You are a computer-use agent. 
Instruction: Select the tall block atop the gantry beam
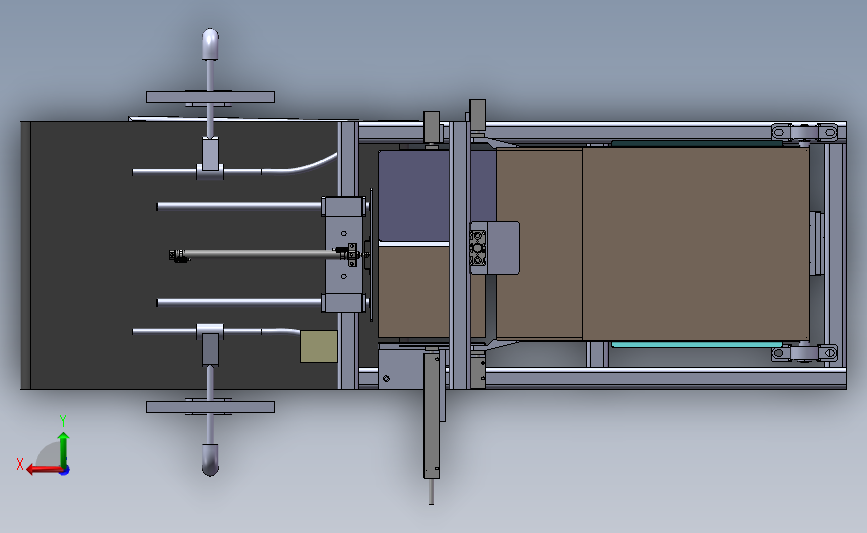477,115
